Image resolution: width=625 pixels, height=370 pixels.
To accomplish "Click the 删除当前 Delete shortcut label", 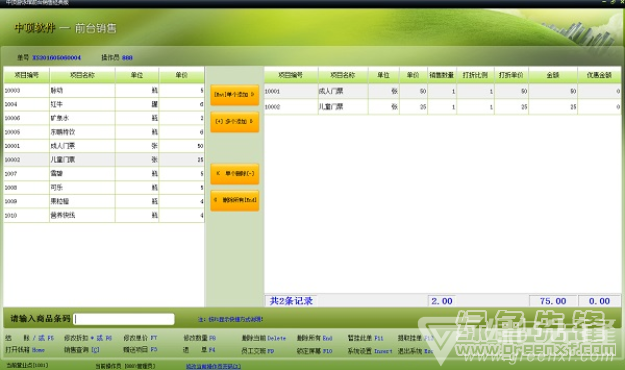I will pyautogui.click(x=264, y=338).
